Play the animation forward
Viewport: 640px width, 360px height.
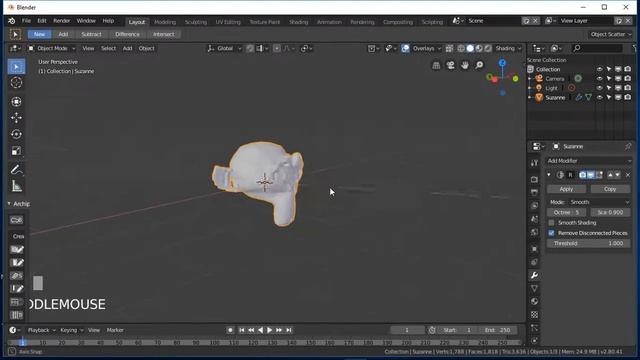270,330
